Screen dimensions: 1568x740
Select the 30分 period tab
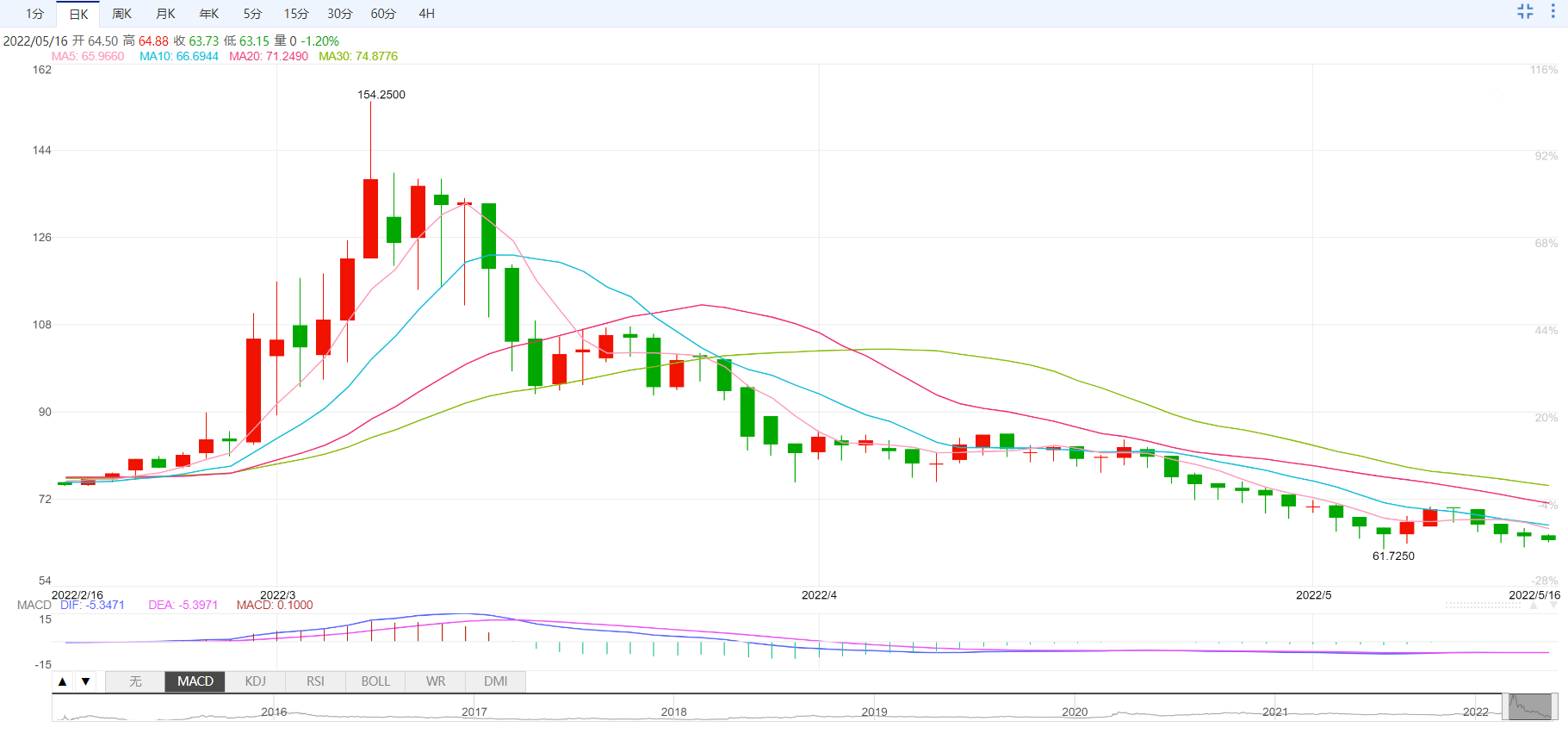pos(339,14)
